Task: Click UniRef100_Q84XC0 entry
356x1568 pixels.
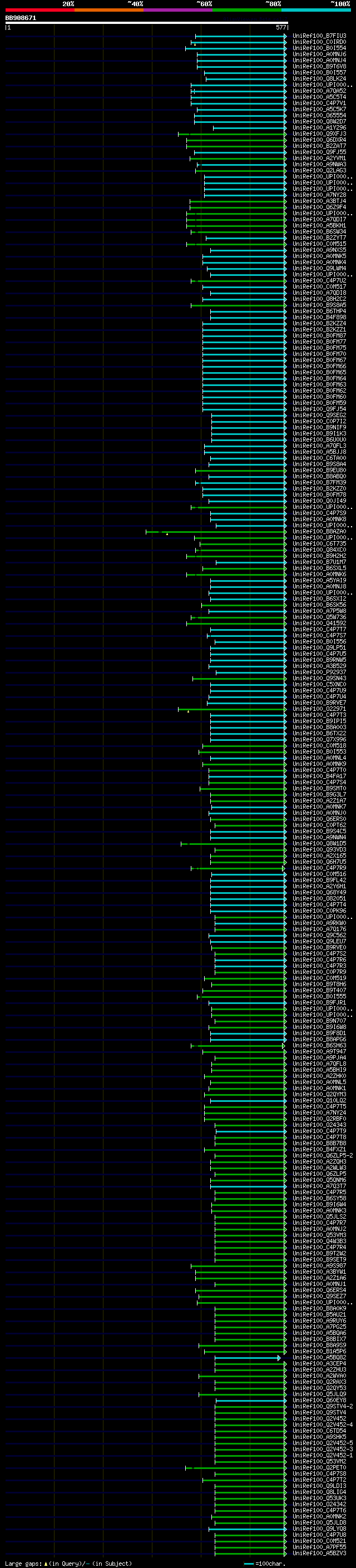Action: click(319, 550)
